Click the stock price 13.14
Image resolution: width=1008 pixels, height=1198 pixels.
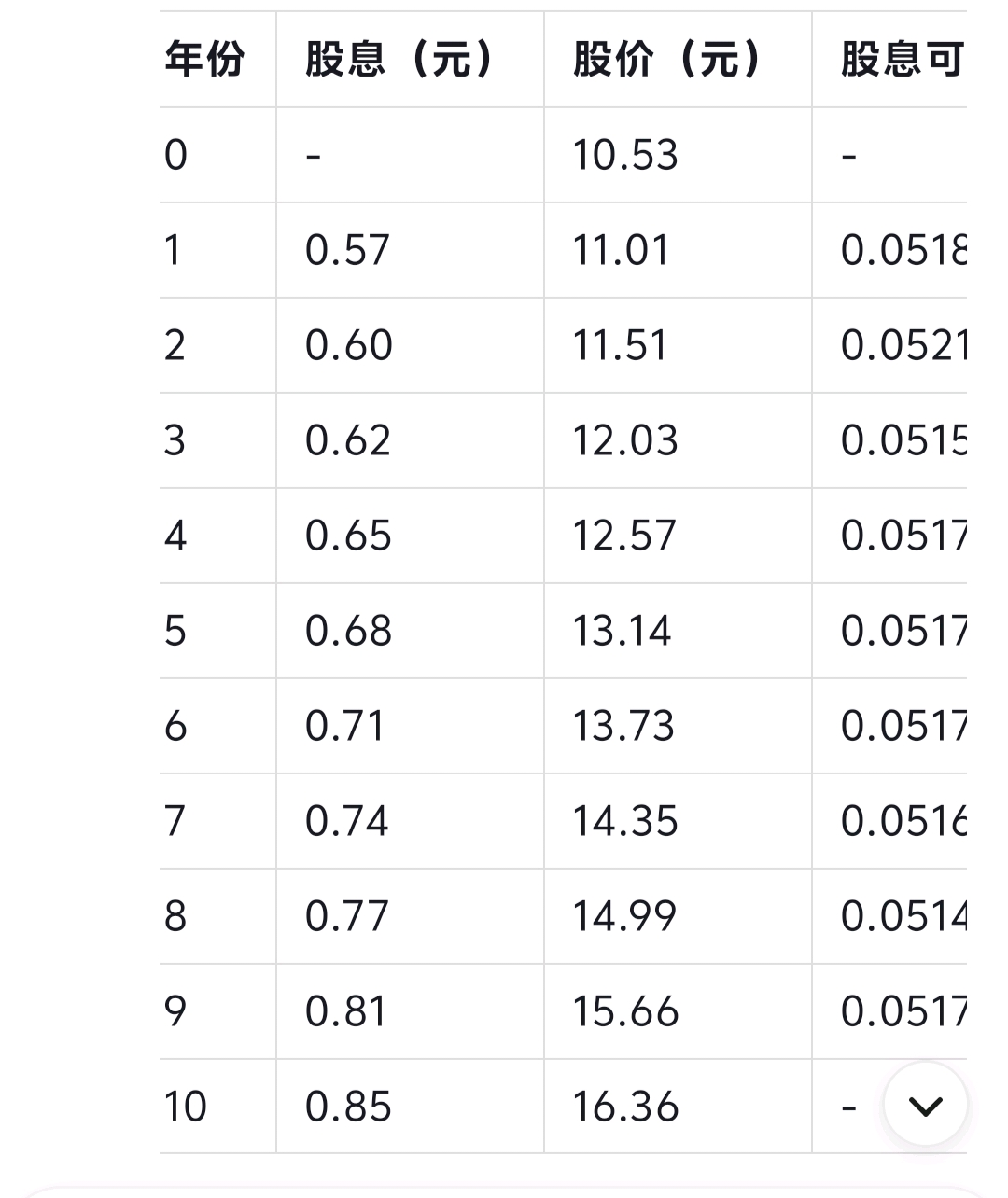622,631
